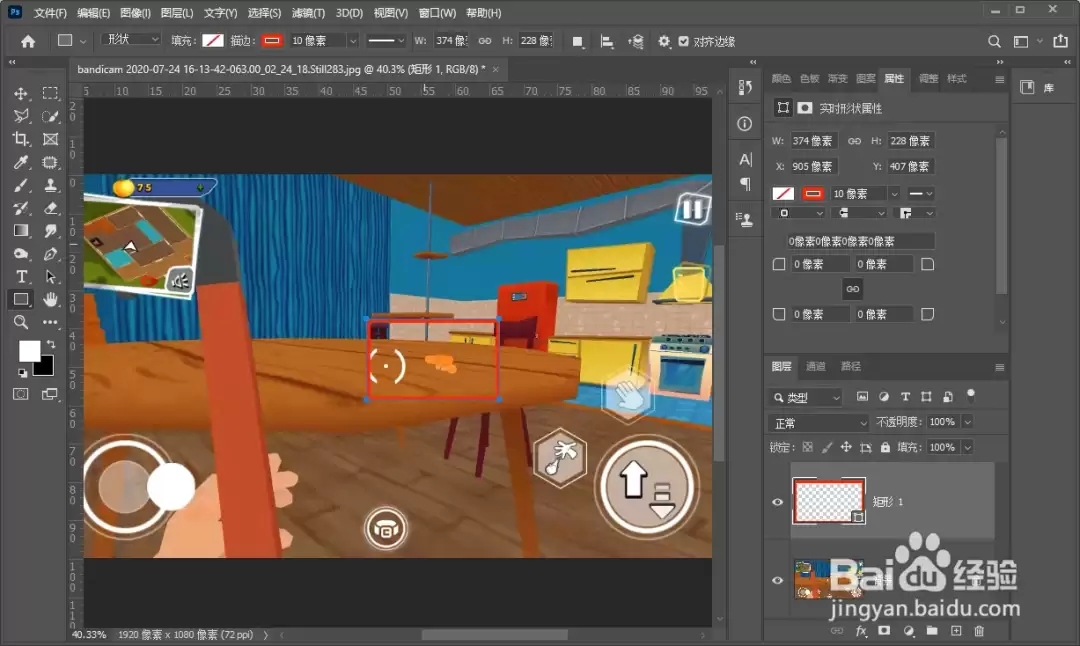This screenshot has height=646, width=1080.
Task: Select the Horizontal Type tool
Action: (21, 277)
